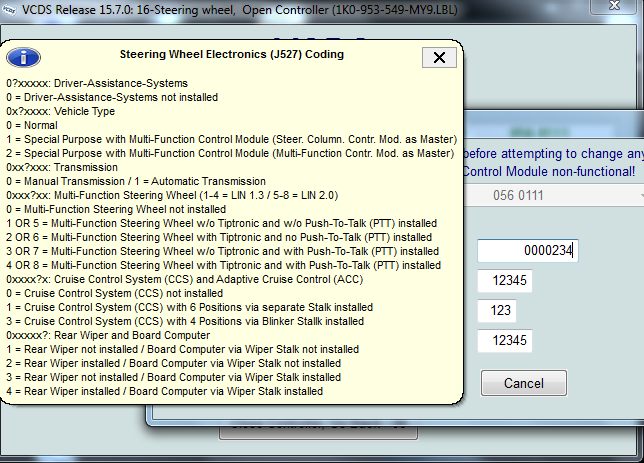Click the '3 OR 7' steering wheel option line
This screenshot has height=463, width=644.
[222, 251]
